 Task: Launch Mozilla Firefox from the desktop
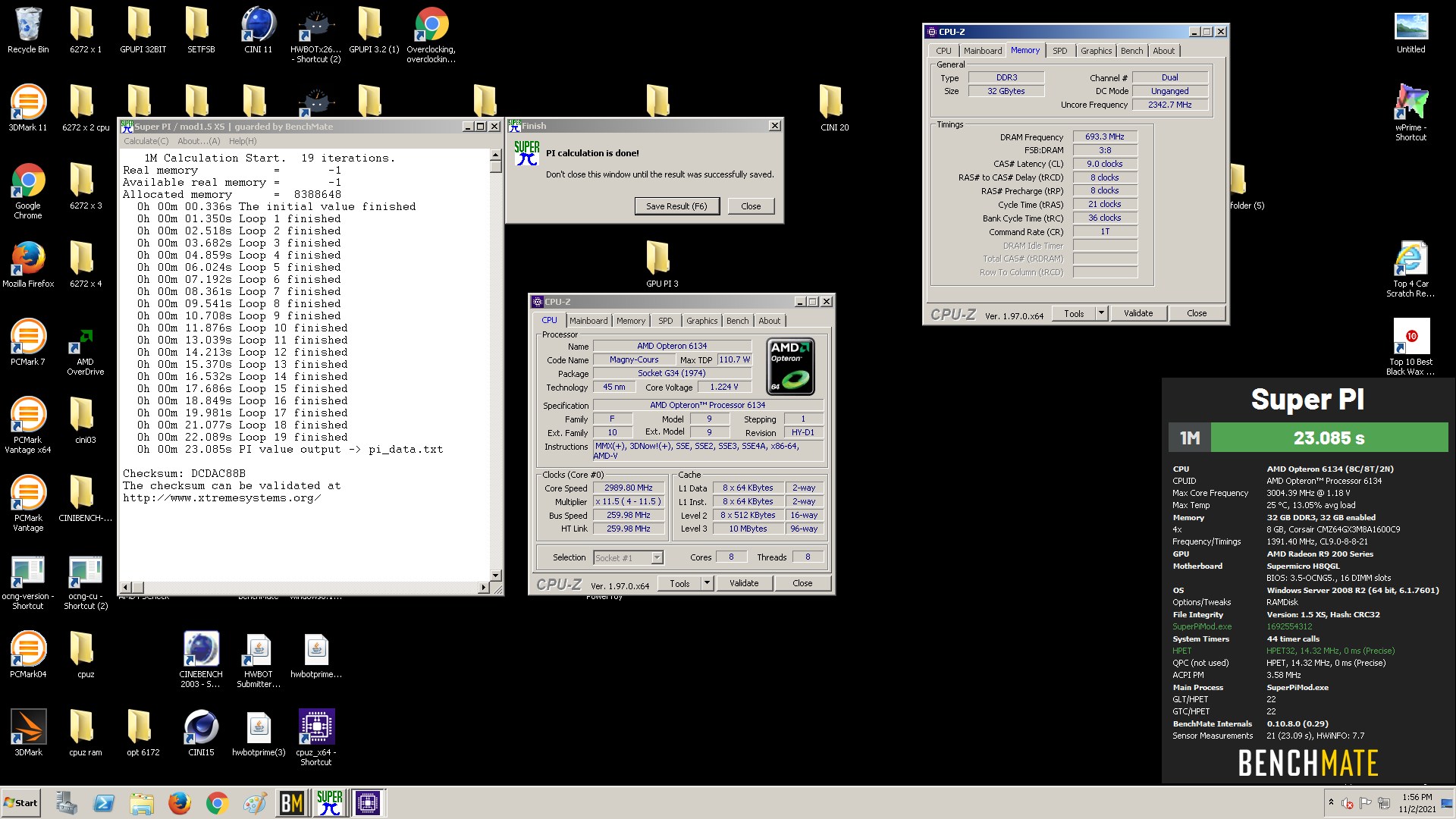pos(28,265)
